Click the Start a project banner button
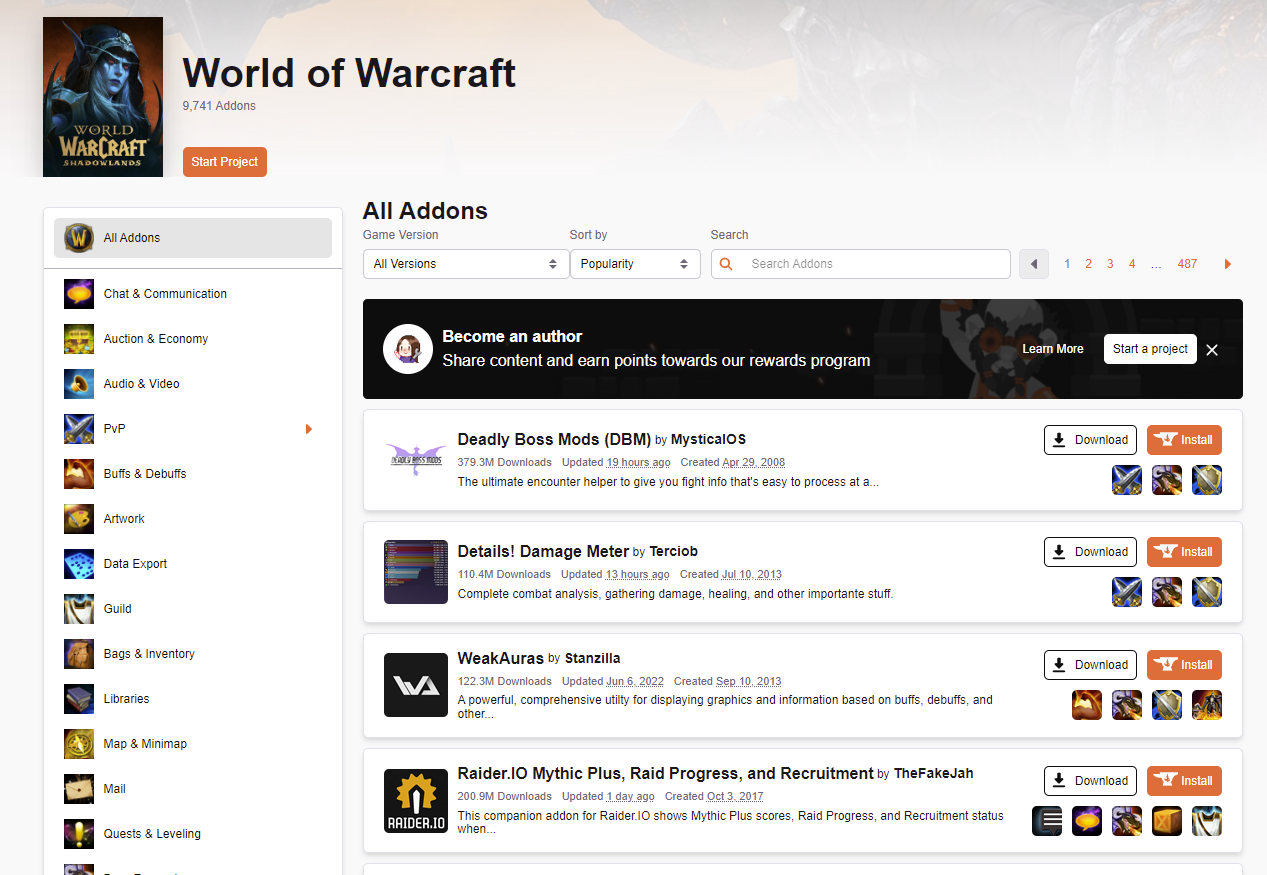The height and width of the screenshot is (875, 1267). (x=1150, y=349)
